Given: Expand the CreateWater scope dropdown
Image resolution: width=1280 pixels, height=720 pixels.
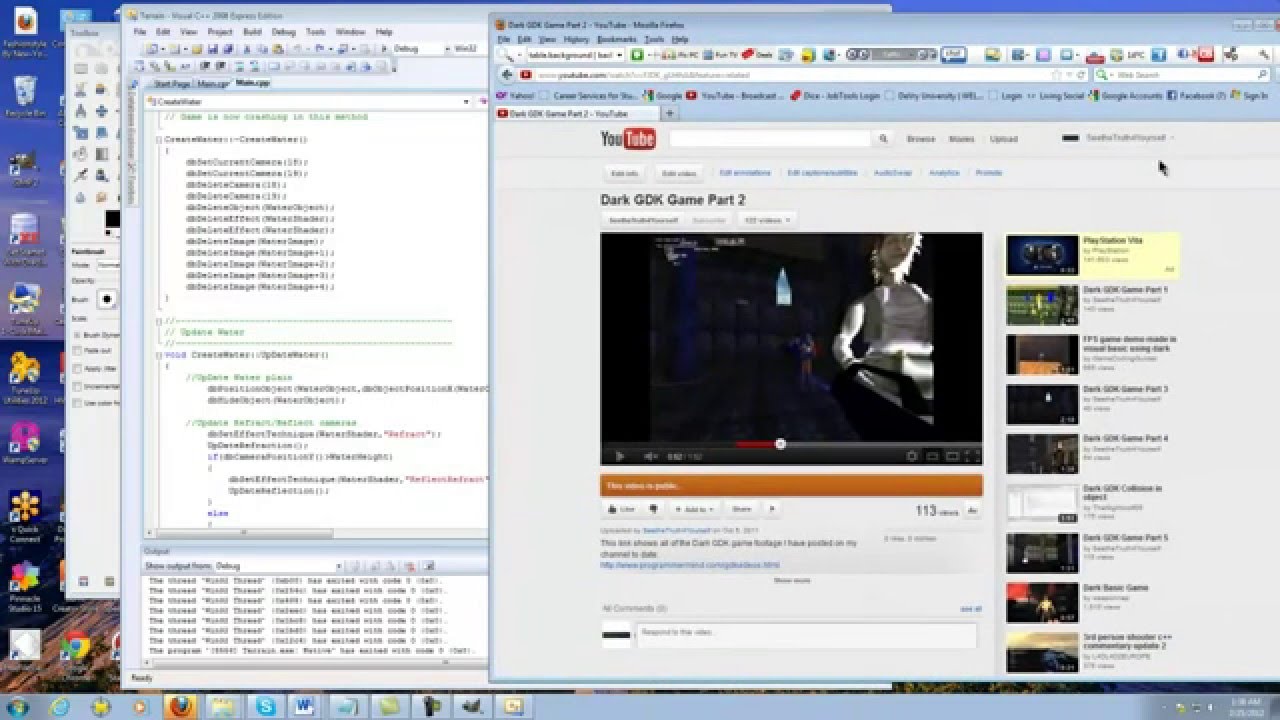Looking at the screenshot, I should click(467, 101).
